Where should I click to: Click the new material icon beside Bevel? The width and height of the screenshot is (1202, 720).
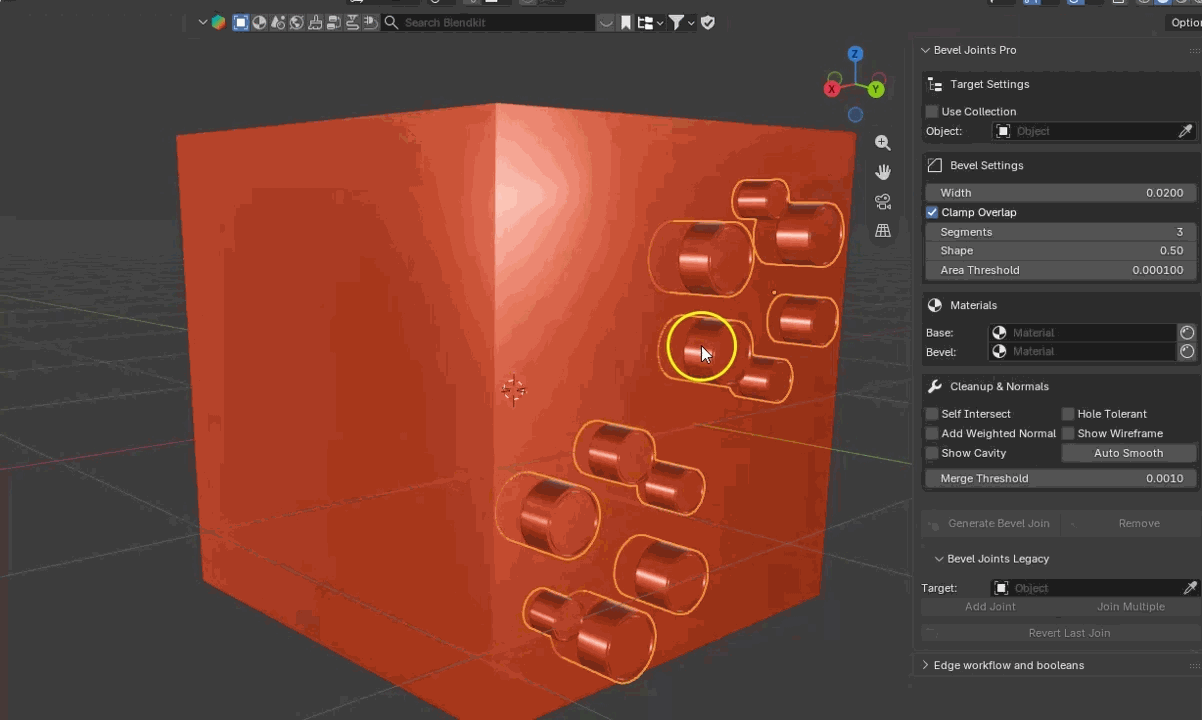tap(1187, 352)
